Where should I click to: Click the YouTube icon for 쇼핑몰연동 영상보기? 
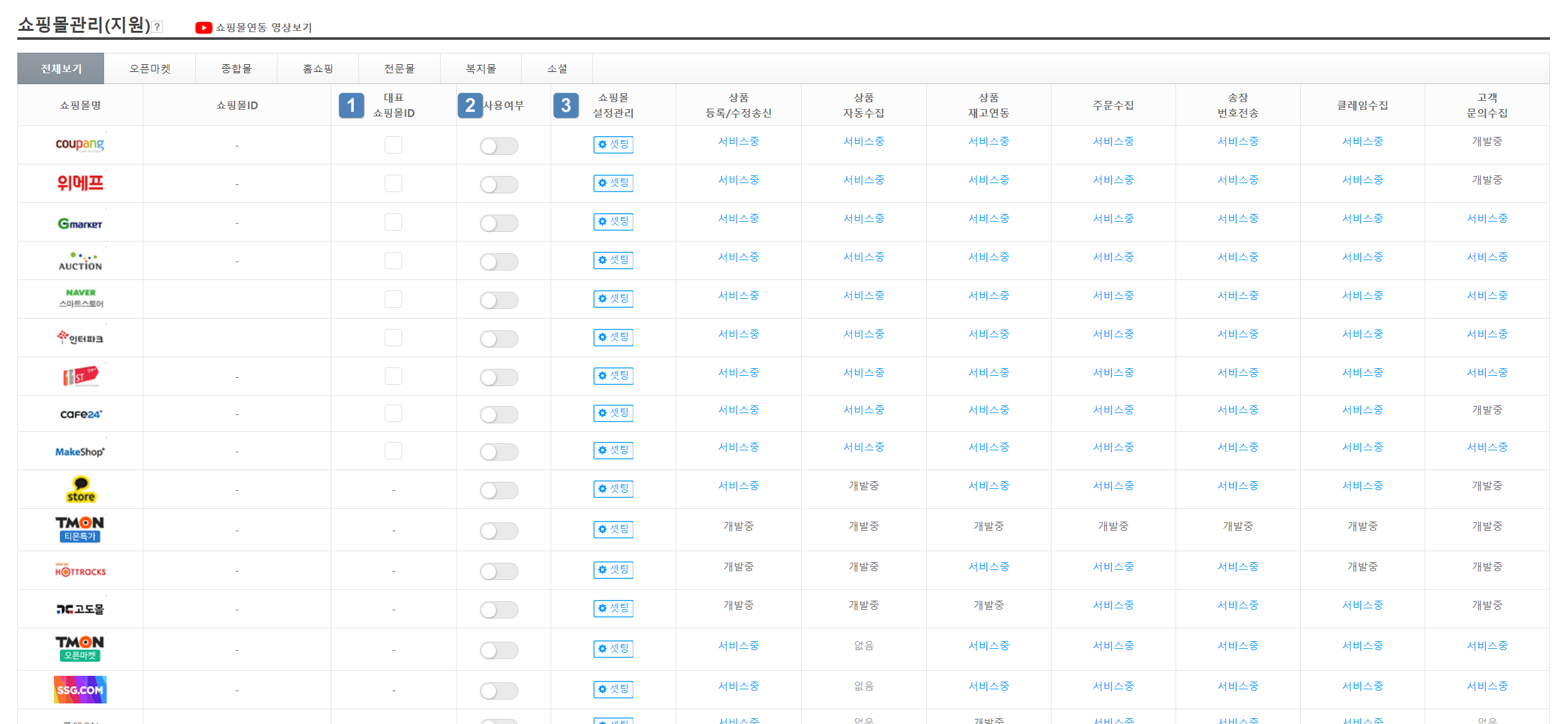(x=204, y=28)
